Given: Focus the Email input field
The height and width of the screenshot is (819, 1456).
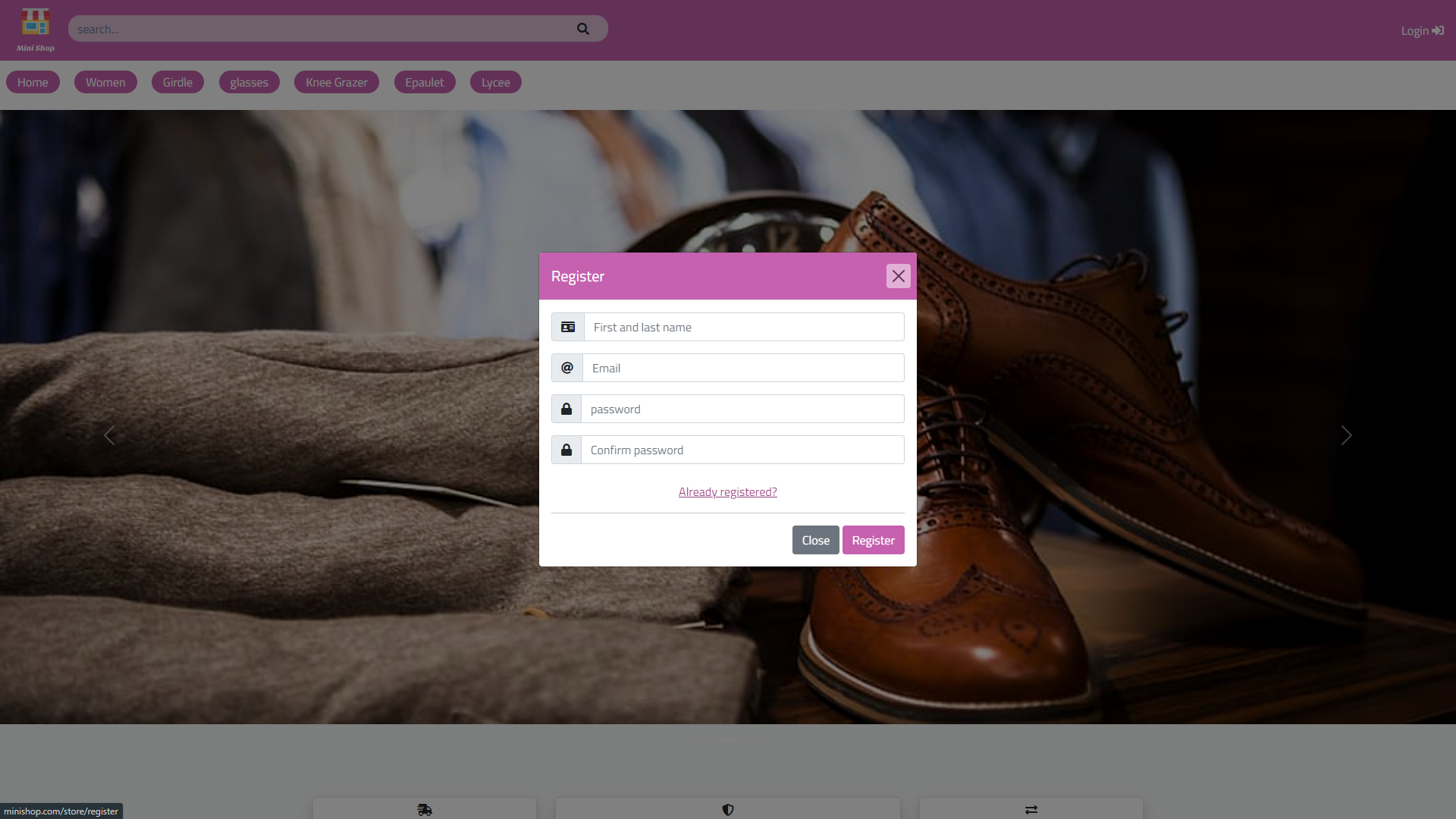Looking at the screenshot, I should pyautogui.click(x=743, y=368).
